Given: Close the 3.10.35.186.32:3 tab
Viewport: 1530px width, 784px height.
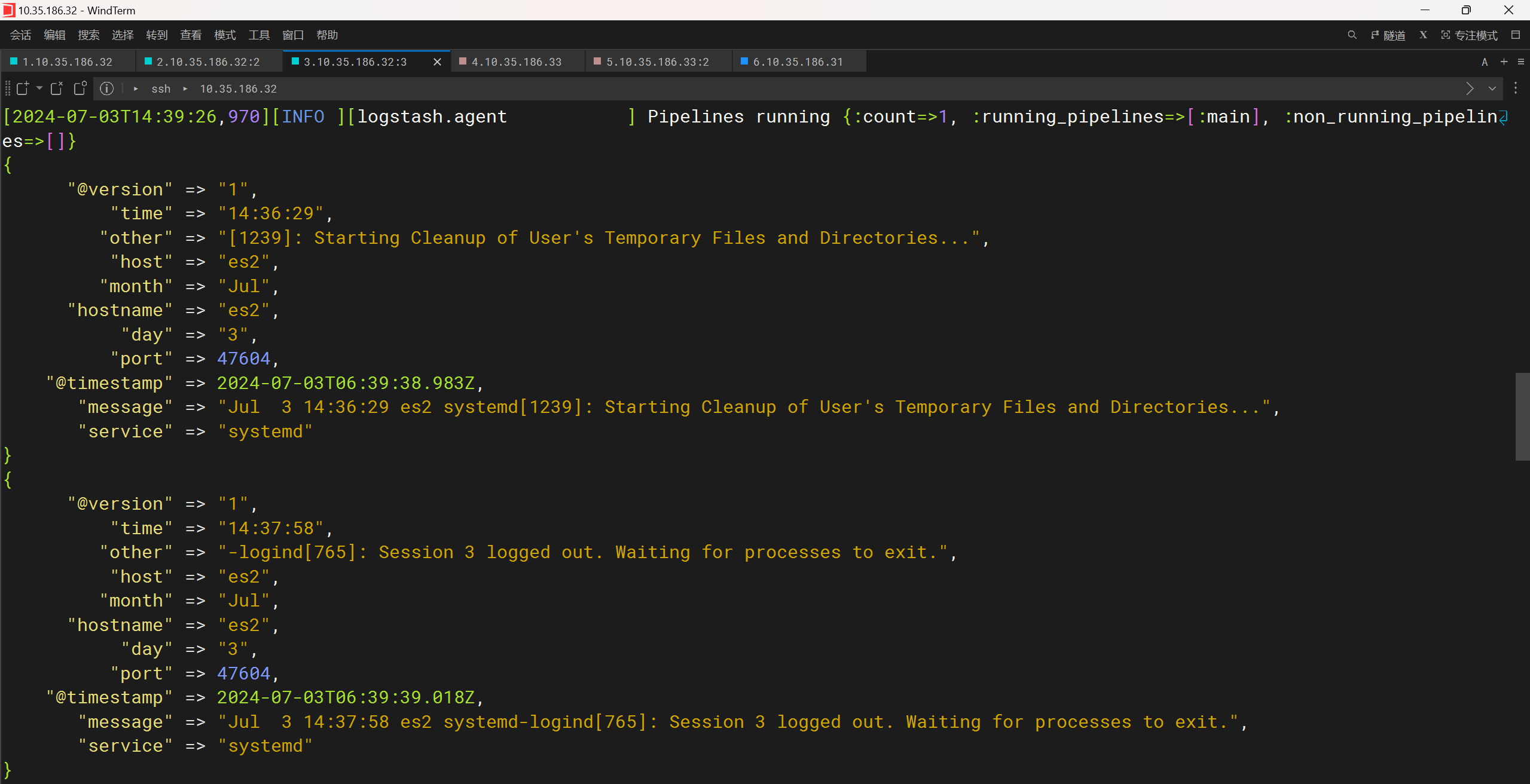Looking at the screenshot, I should pyautogui.click(x=437, y=62).
